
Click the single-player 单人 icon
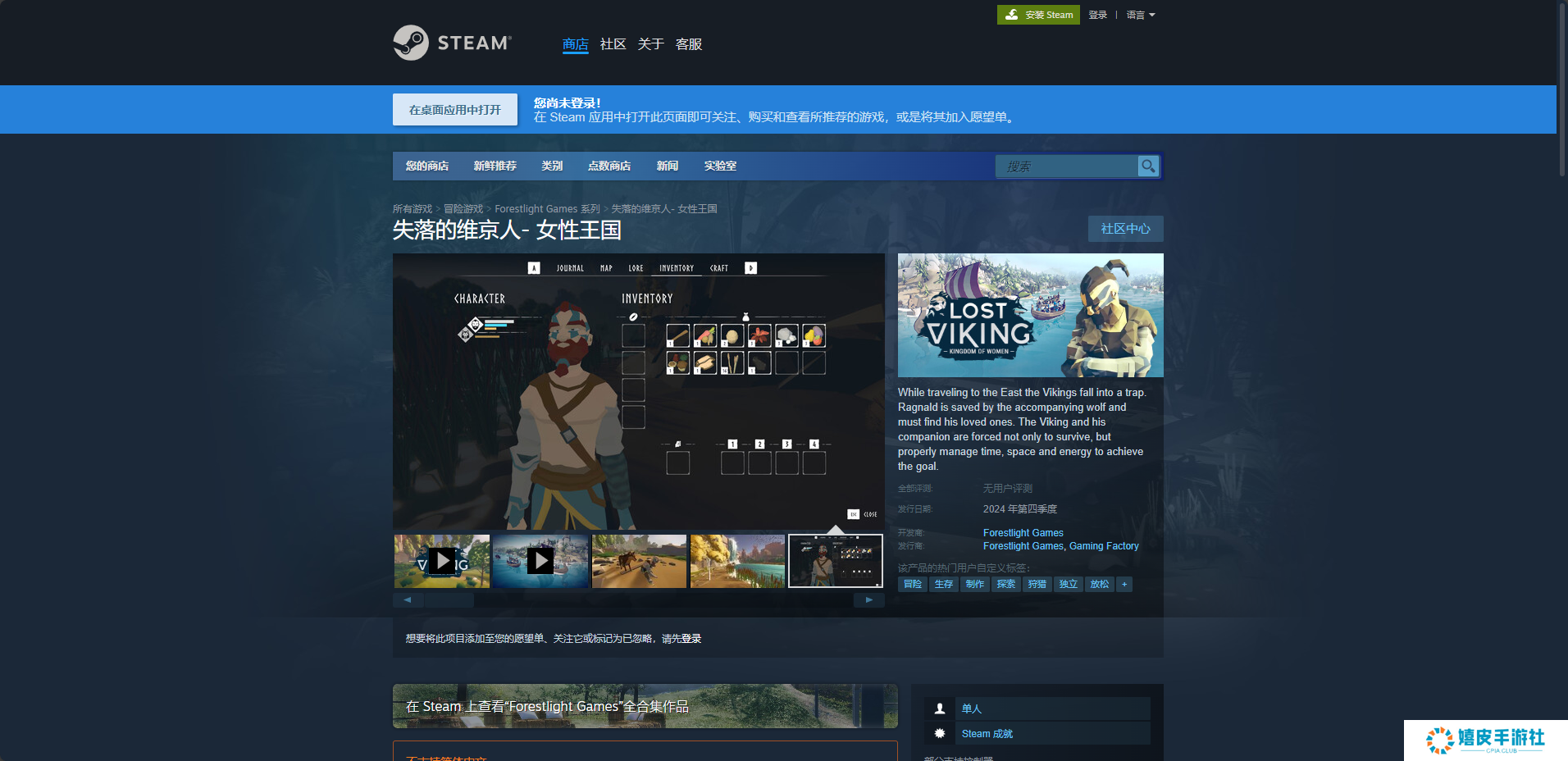pos(940,709)
